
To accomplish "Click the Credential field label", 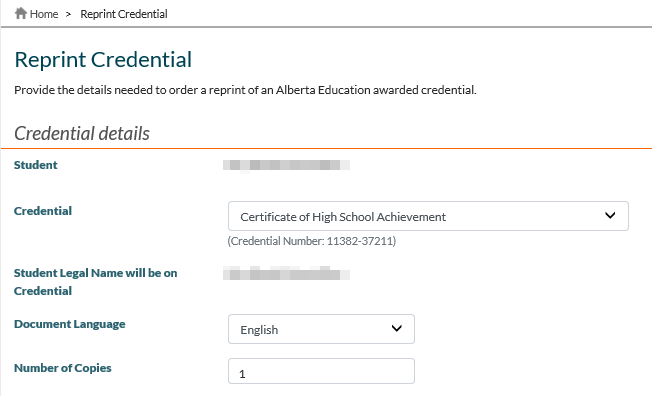I will coord(42,211).
